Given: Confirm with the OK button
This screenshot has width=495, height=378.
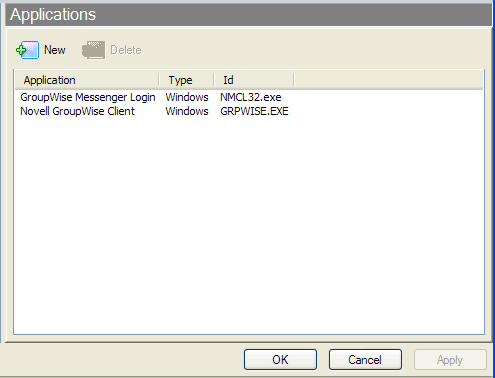Looking at the screenshot, I should [x=280, y=360].
